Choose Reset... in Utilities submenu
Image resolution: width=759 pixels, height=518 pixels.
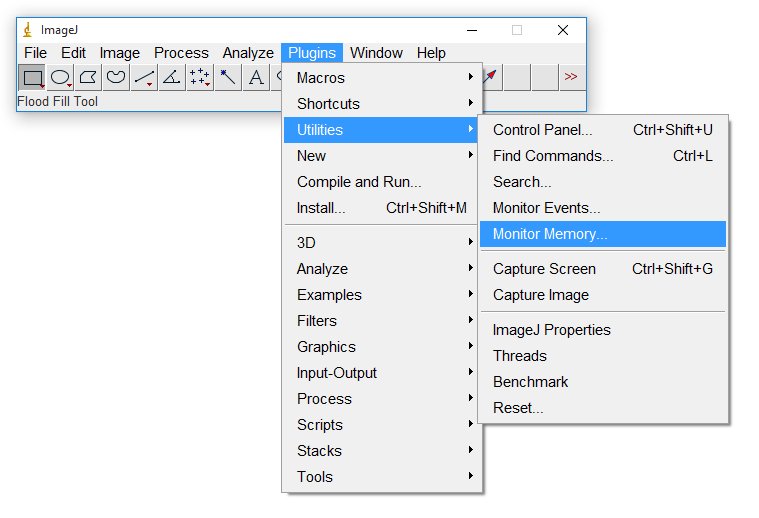point(603,408)
